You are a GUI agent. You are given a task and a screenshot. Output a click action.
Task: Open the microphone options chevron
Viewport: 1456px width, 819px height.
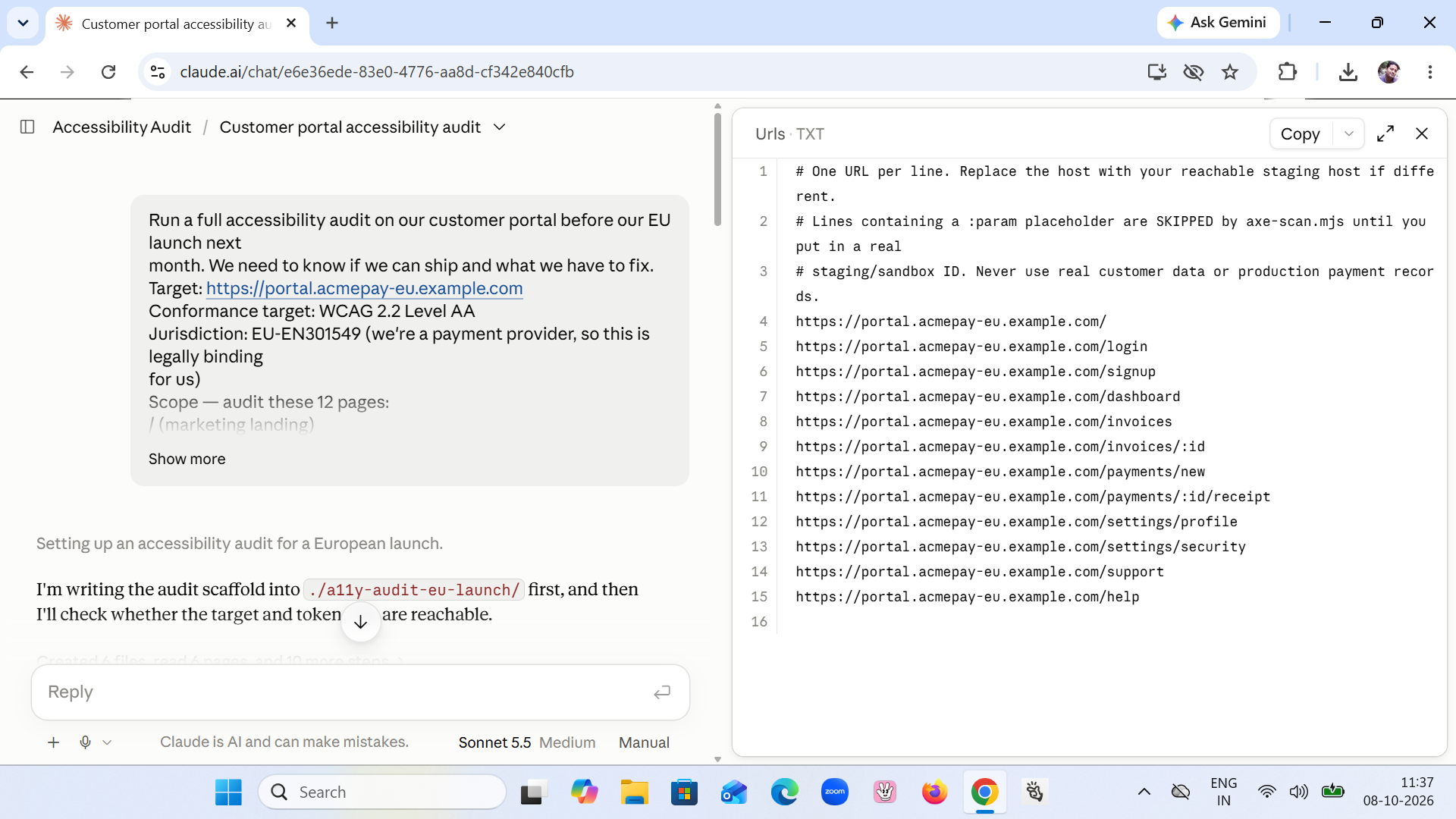107,742
